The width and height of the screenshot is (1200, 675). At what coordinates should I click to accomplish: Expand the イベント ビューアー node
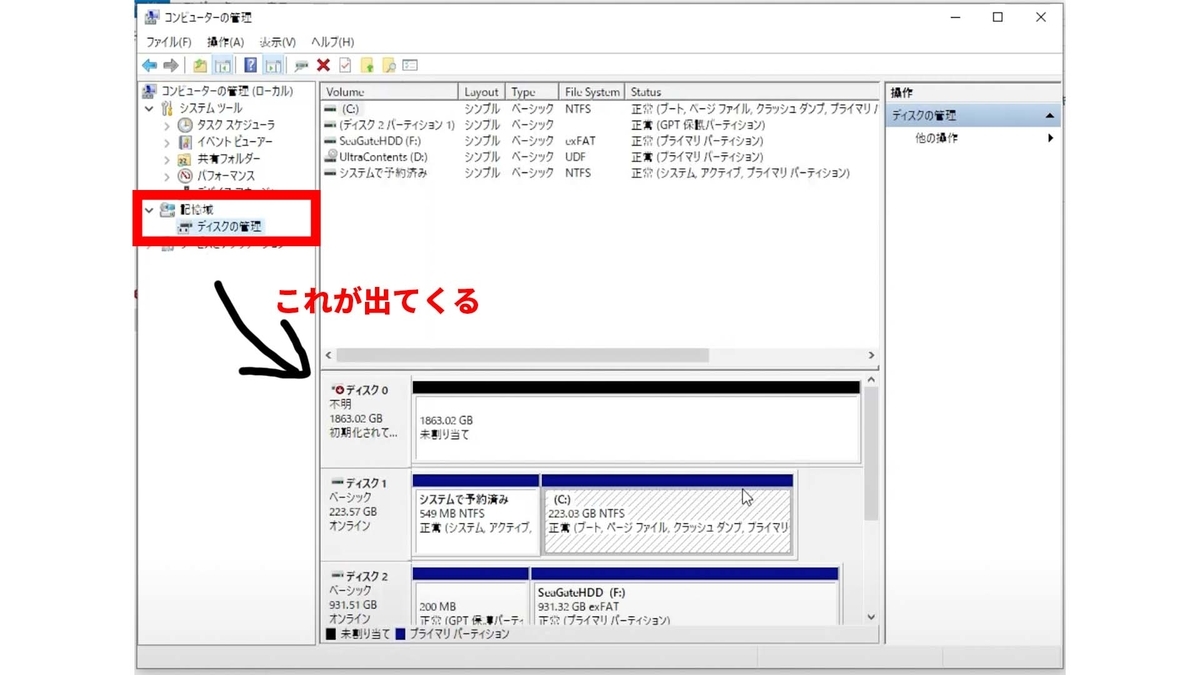tap(167, 142)
